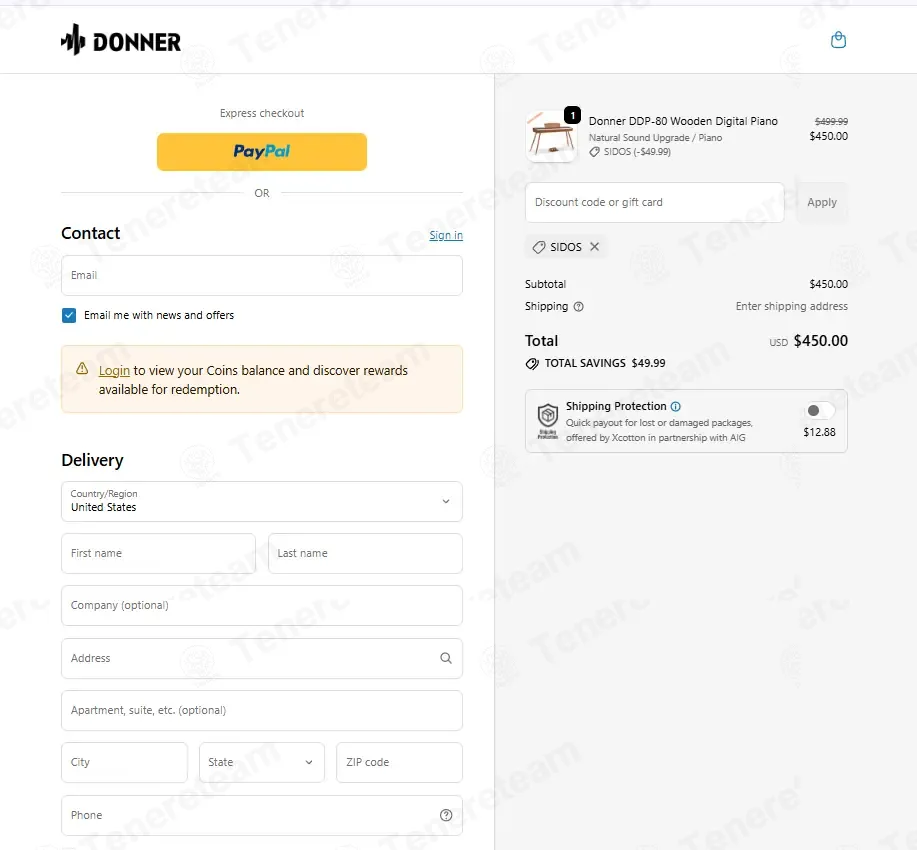
Task: Click the Sign in link
Action: click(x=446, y=235)
